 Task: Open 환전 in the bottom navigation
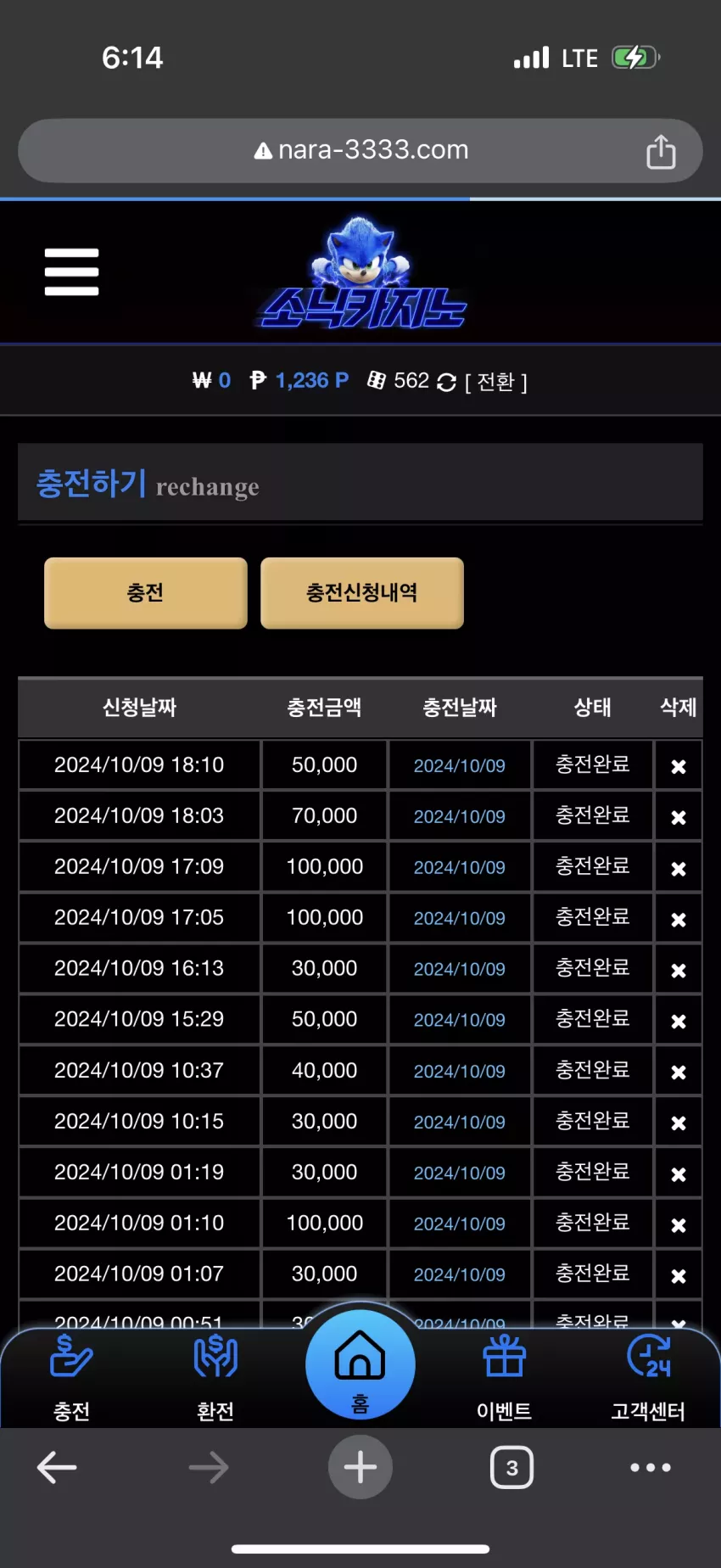(215, 1376)
